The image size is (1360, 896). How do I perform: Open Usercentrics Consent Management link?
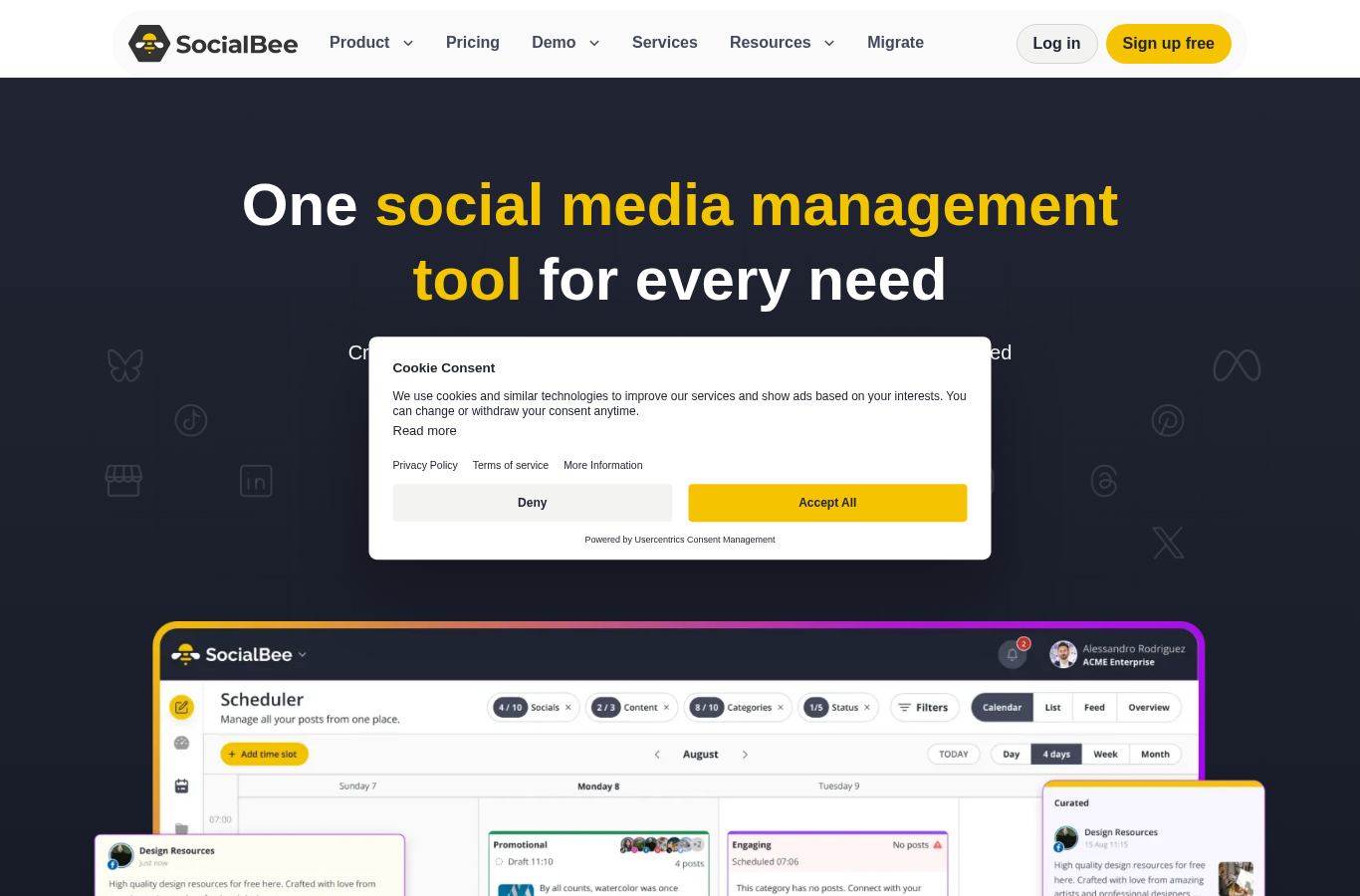tap(705, 540)
